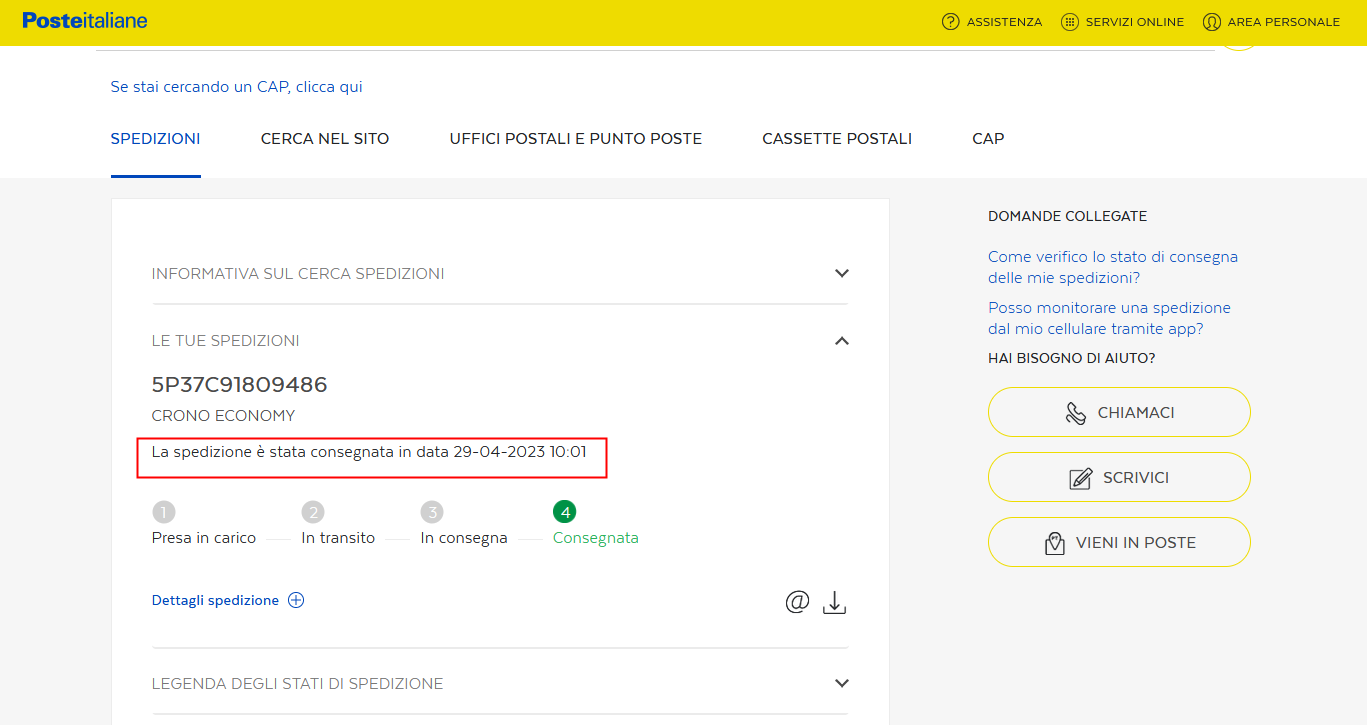Collapse the Le Tue Spedizioni section
Screen dimensions: 1367x725
click(x=841, y=341)
